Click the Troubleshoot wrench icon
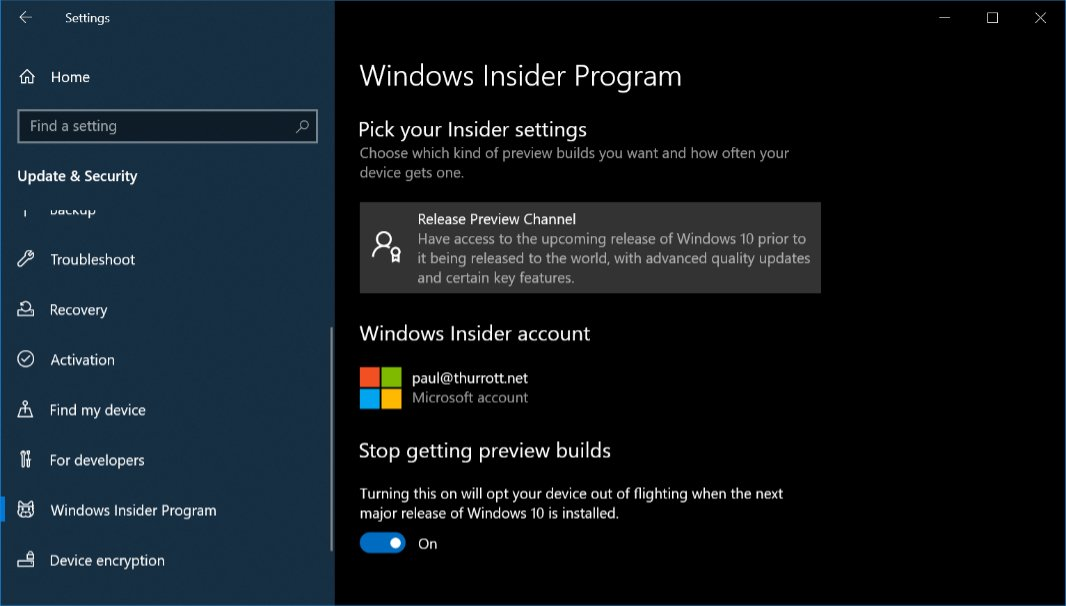The height and width of the screenshot is (606, 1066). tap(26, 258)
